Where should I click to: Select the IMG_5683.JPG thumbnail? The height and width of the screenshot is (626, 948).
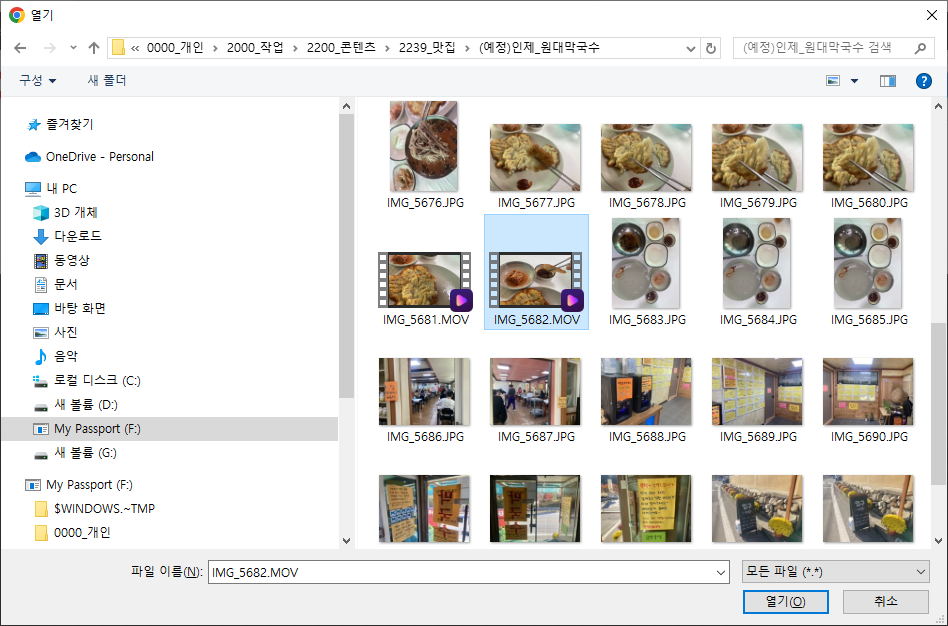tap(646, 263)
